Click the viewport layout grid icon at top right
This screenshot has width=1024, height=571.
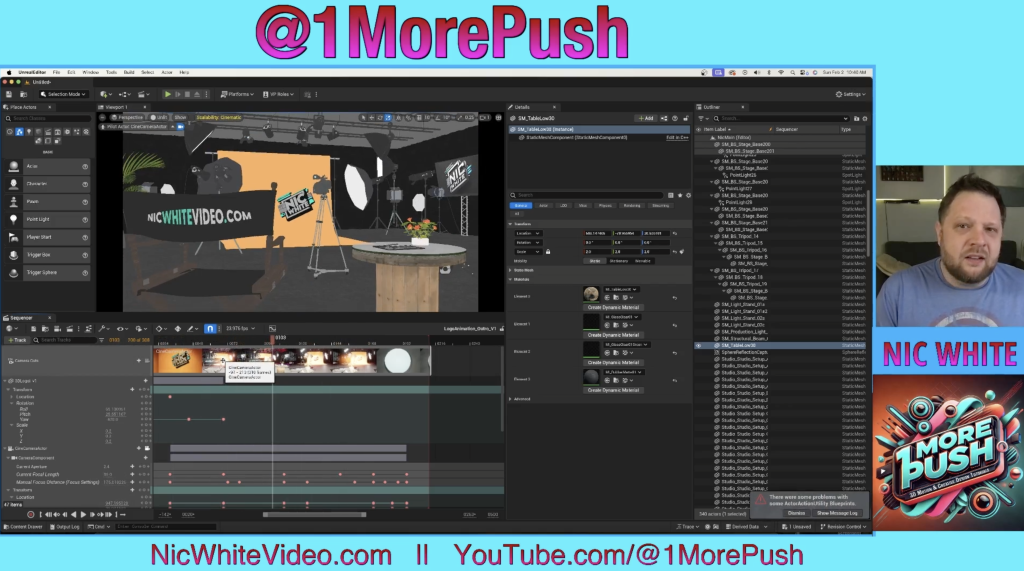[498, 118]
